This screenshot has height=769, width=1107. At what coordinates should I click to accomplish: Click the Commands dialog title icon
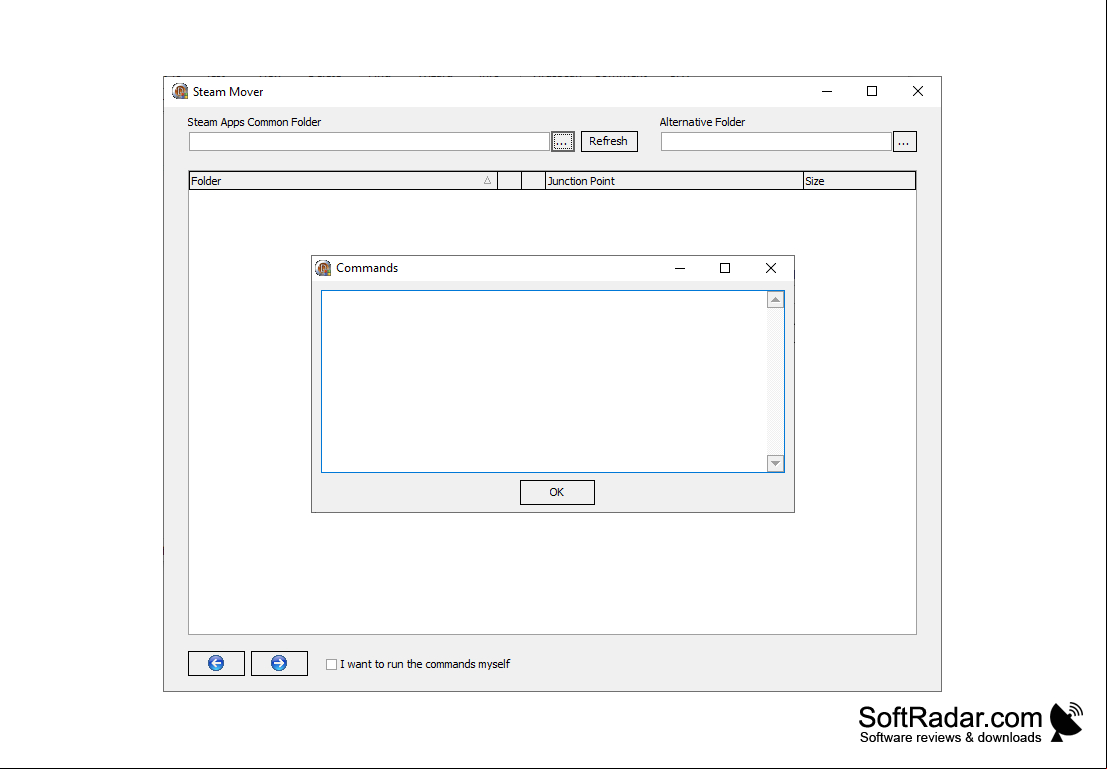click(323, 268)
